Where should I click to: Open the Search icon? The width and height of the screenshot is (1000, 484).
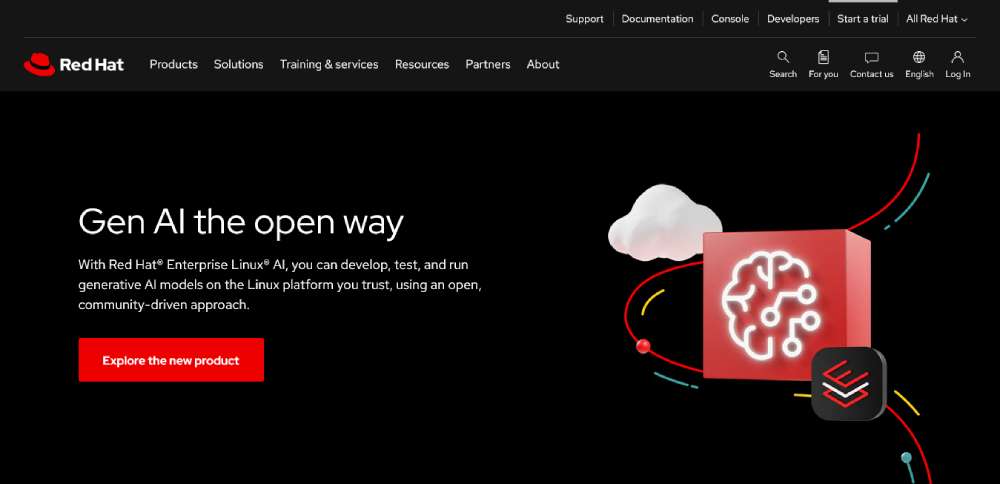tap(783, 57)
